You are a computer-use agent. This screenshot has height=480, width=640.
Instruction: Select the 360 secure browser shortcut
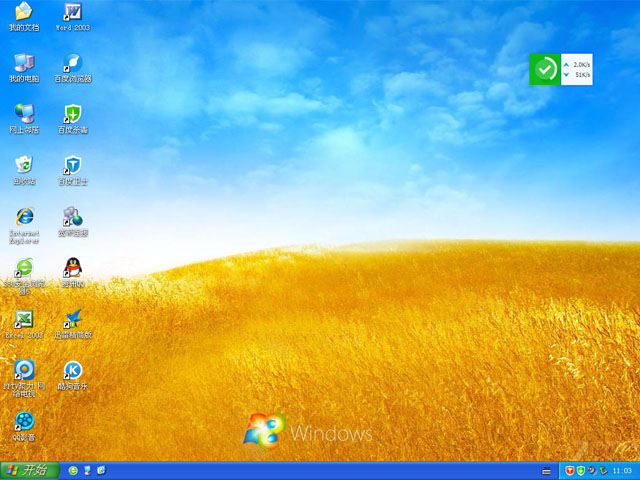(x=24, y=276)
